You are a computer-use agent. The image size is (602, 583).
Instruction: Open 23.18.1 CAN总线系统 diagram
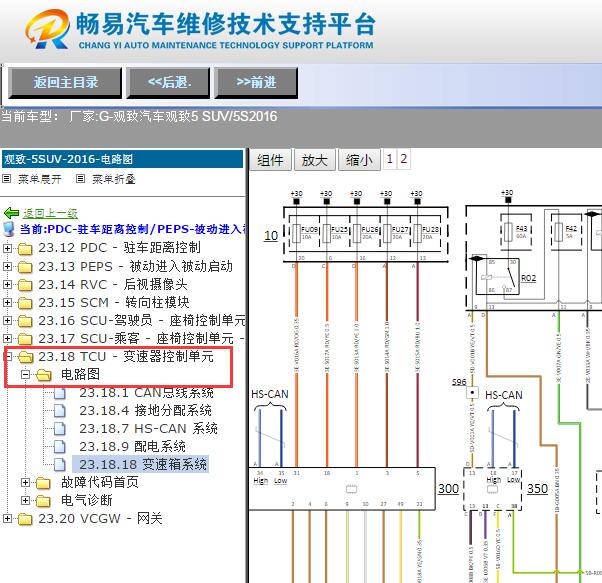coord(146,393)
